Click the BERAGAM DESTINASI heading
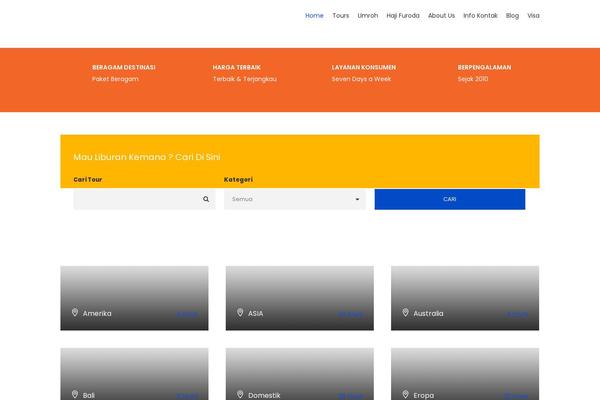The image size is (600, 400). tap(124, 67)
